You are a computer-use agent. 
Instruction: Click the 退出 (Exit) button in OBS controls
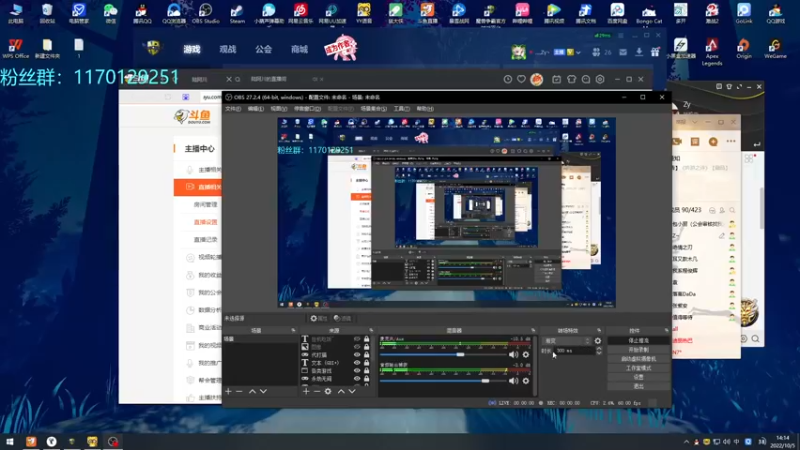point(638,386)
